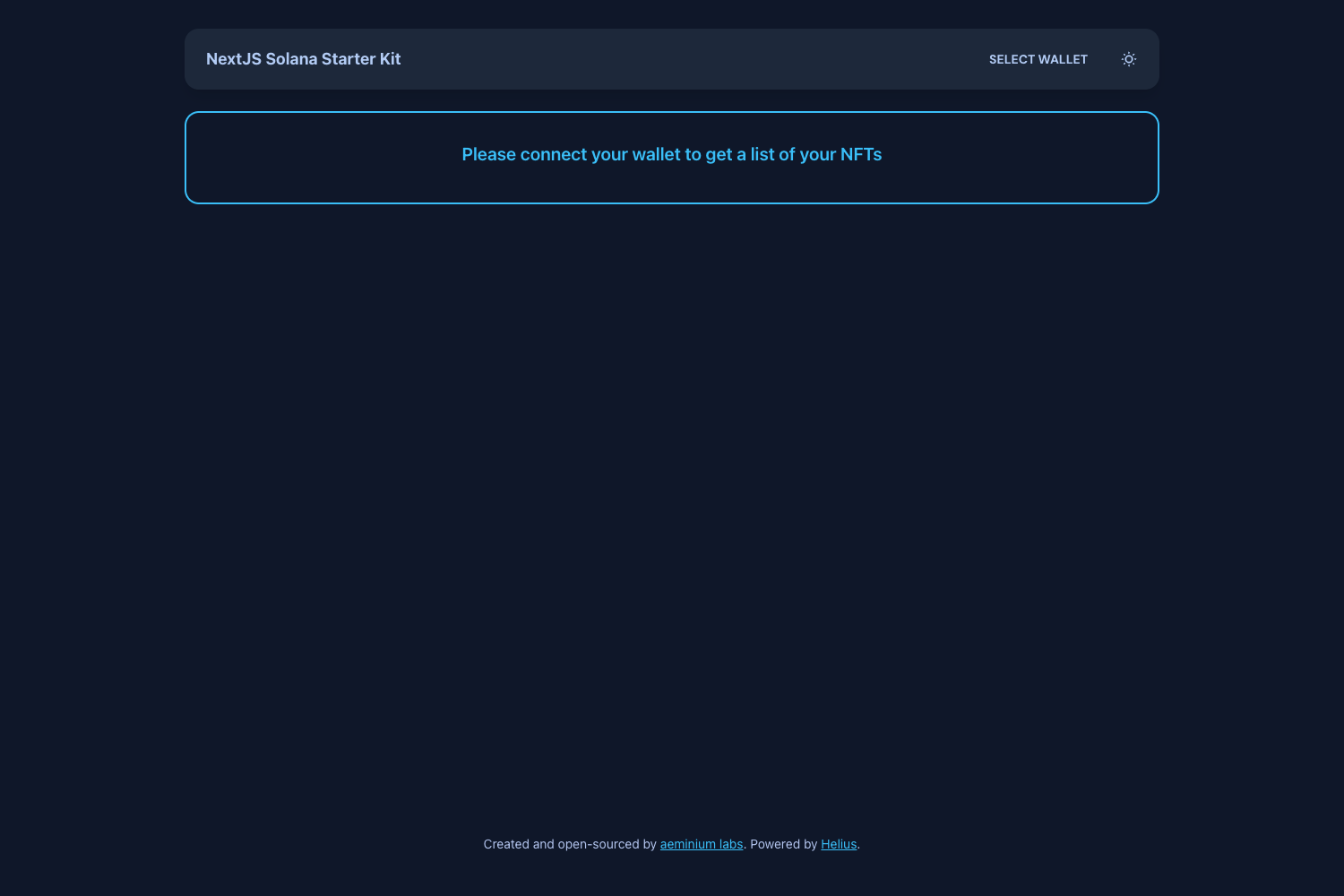Click the word 'NextJS' in the navbar
Viewport: 1344px width, 896px height.
[233, 59]
